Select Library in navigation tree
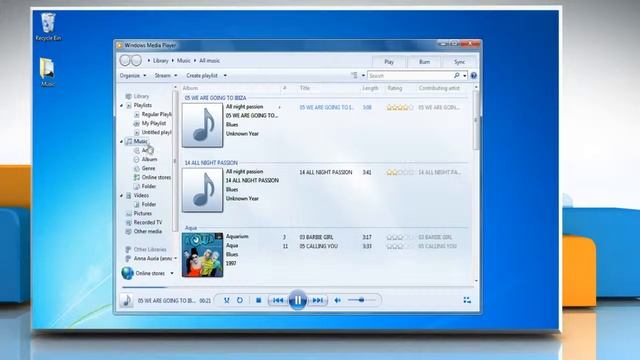 pyautogui.click(x=141, y=96)
